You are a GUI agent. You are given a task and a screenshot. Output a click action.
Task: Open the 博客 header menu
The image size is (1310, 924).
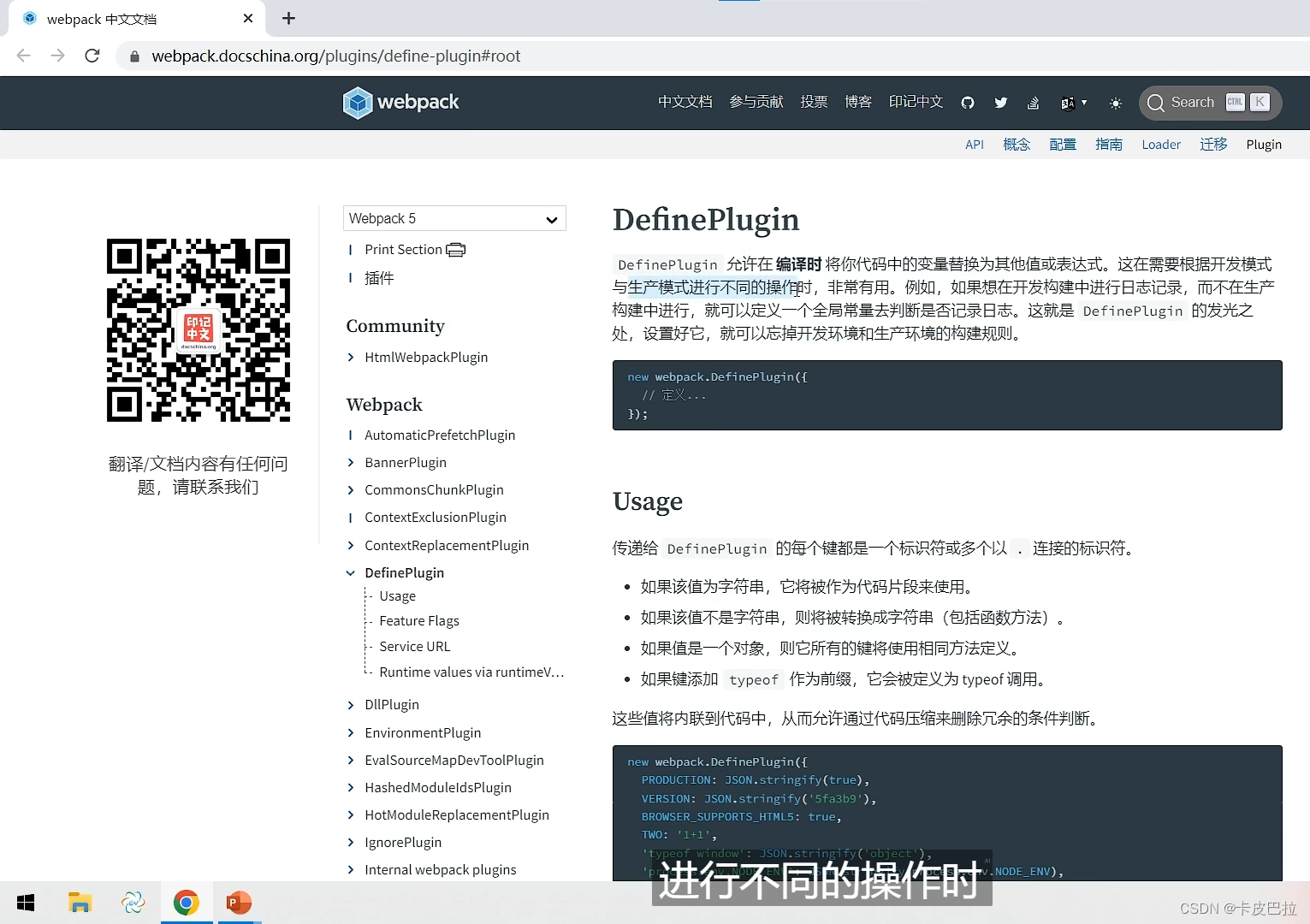(x=858, y=102)
